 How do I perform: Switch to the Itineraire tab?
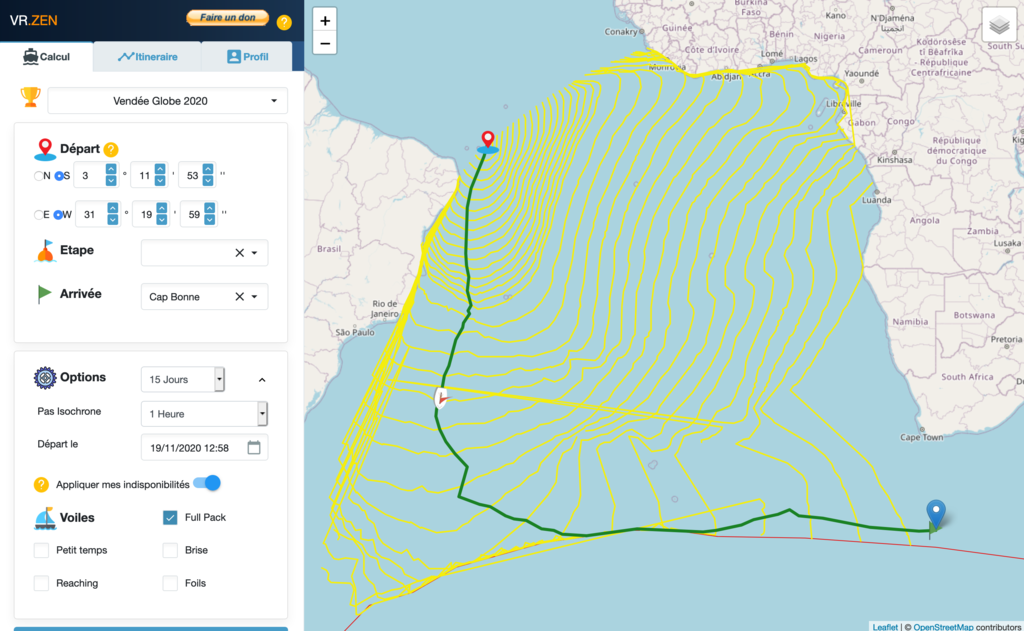point(148,57)
